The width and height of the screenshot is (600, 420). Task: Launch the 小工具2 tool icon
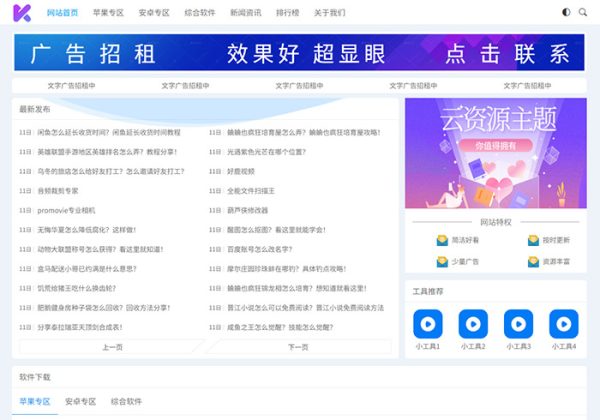[473, 324]
